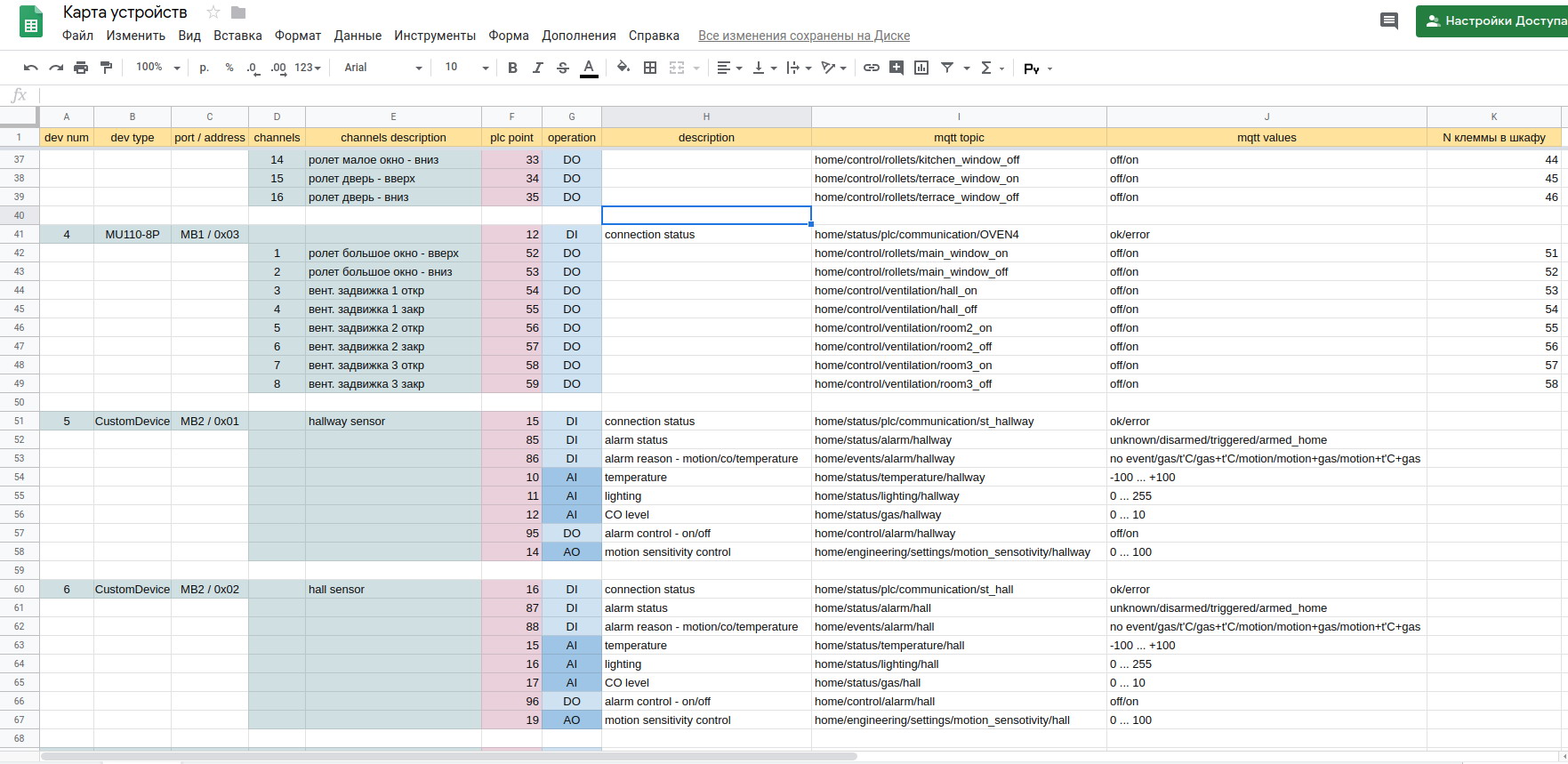
Task: Open the comments history panel
Action: 1388,20
